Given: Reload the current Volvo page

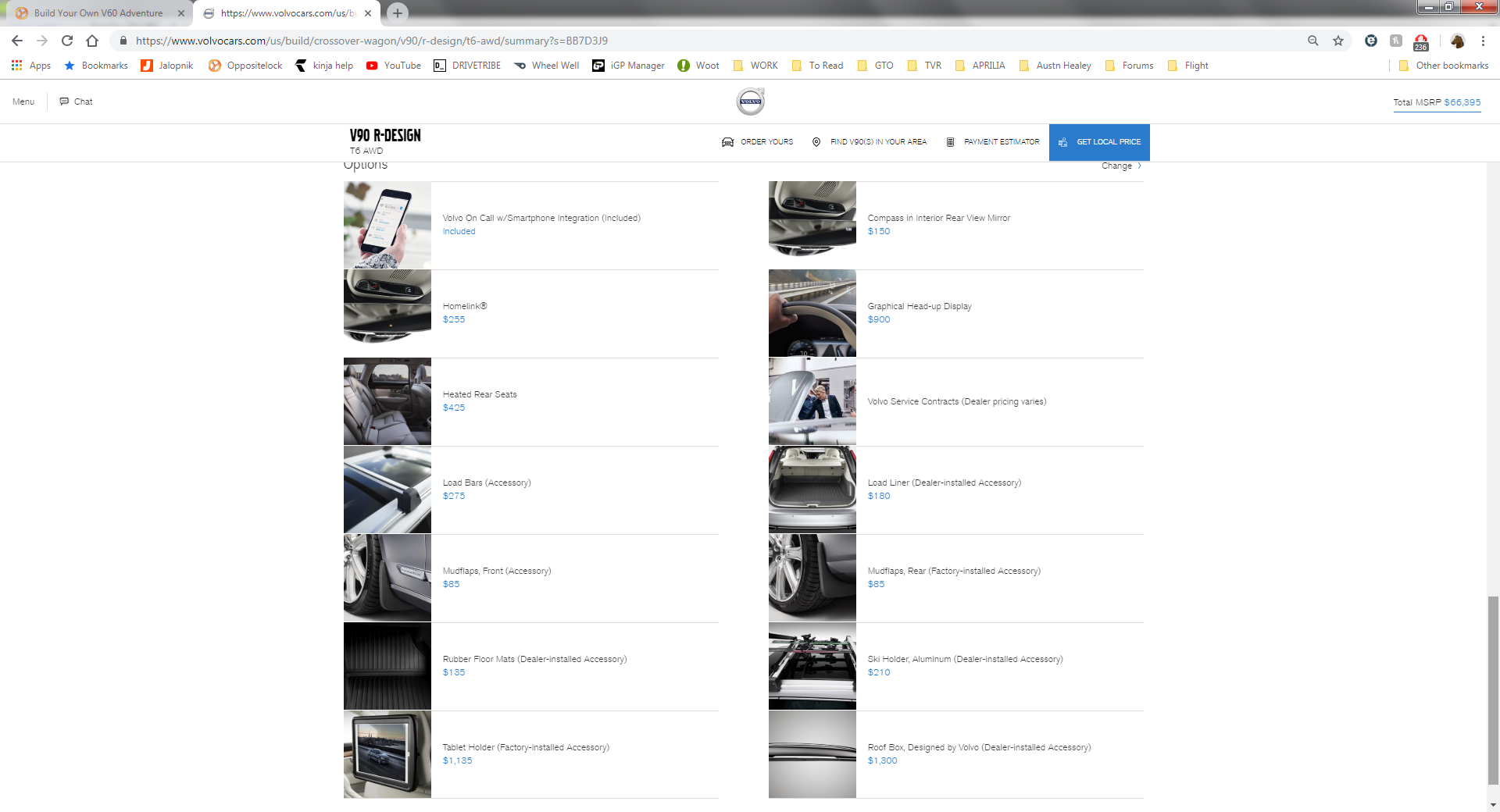Looking at the screenshot, I should coord(67,41).
